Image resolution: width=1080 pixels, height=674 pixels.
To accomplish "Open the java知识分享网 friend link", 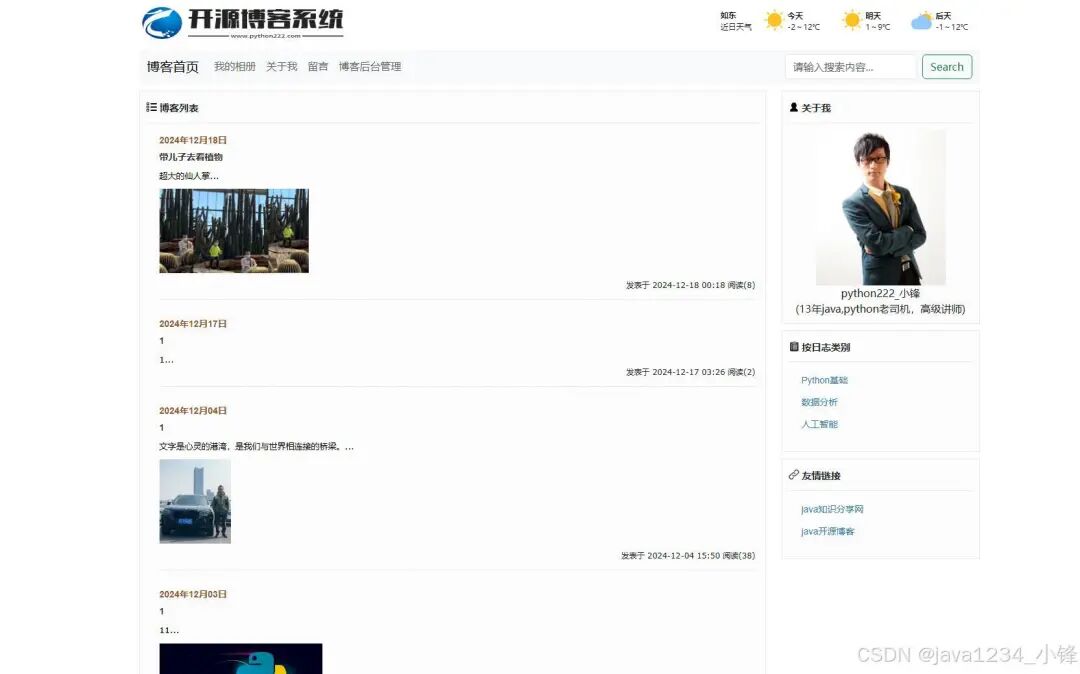I will (832, 509).
